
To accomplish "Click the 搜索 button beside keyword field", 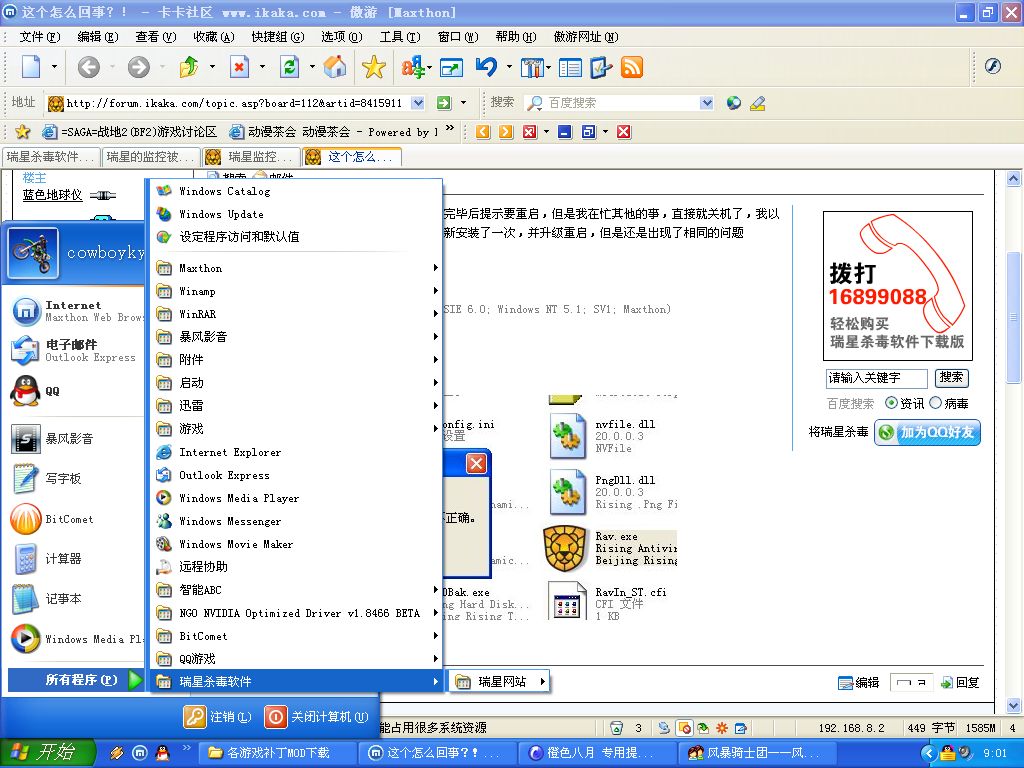I will [x=951, y=377].
